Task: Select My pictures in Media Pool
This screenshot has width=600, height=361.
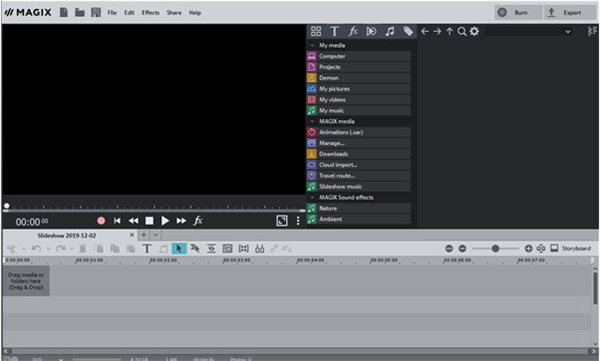Action: [359, 89]
